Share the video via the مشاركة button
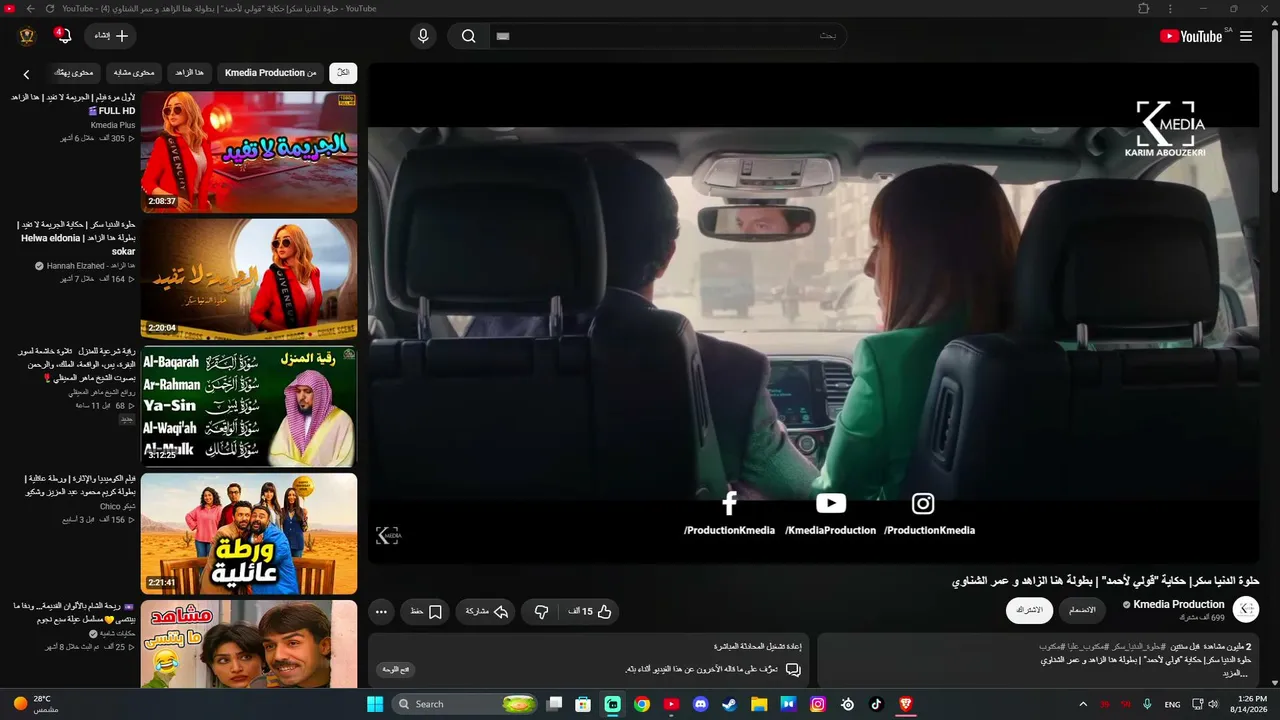Viewport: 1280px width, 720px height. click(486, 611)
